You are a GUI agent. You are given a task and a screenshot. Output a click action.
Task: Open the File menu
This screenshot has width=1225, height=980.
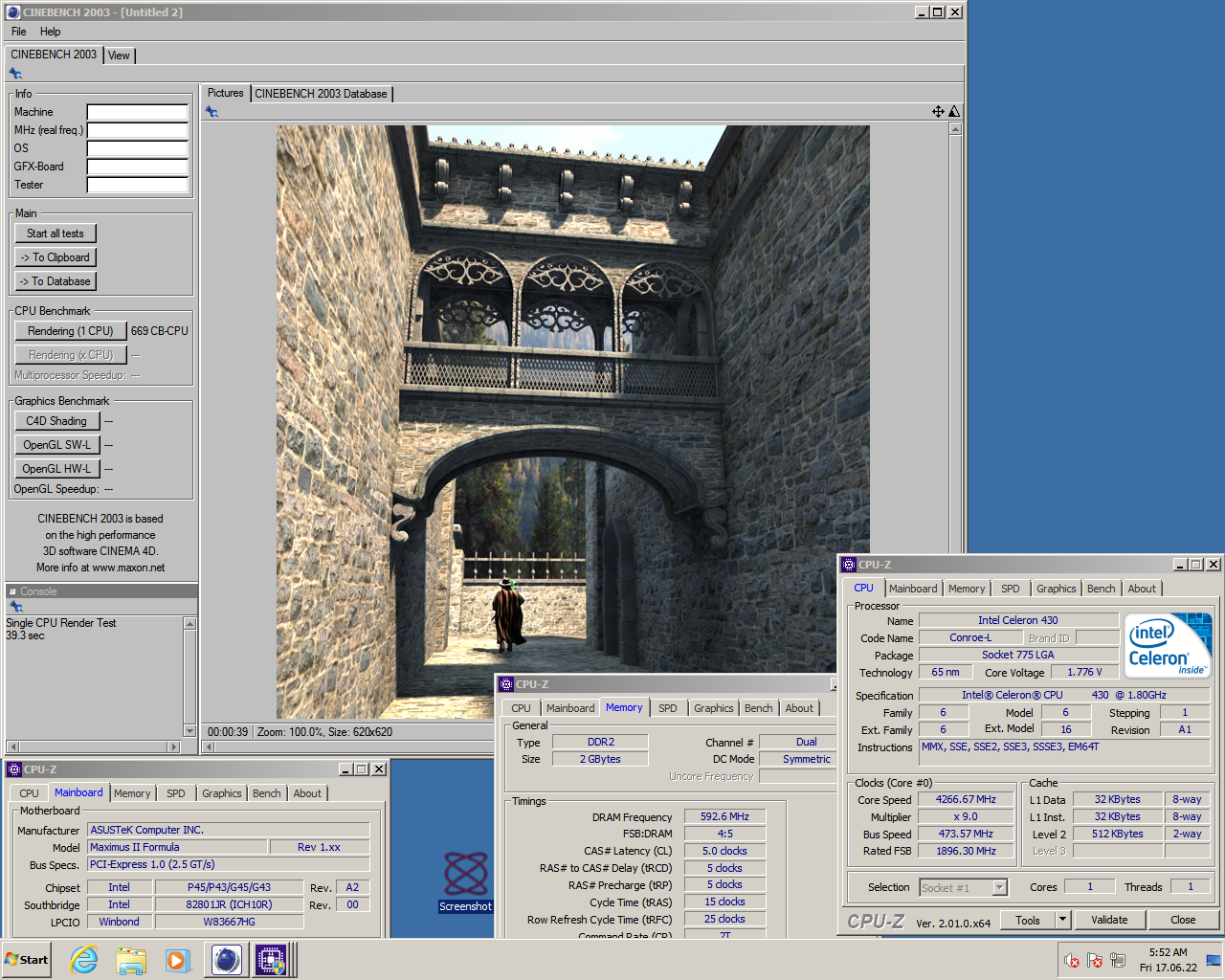click(18, 32)
